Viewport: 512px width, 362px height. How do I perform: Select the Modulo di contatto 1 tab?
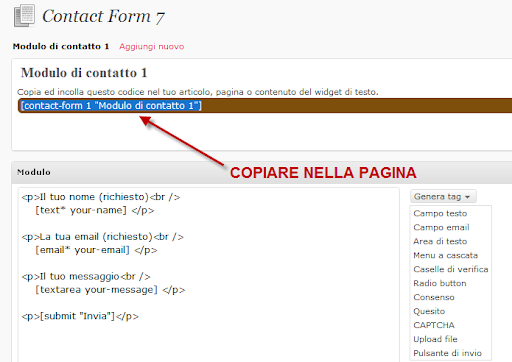[x=61, y=46]
